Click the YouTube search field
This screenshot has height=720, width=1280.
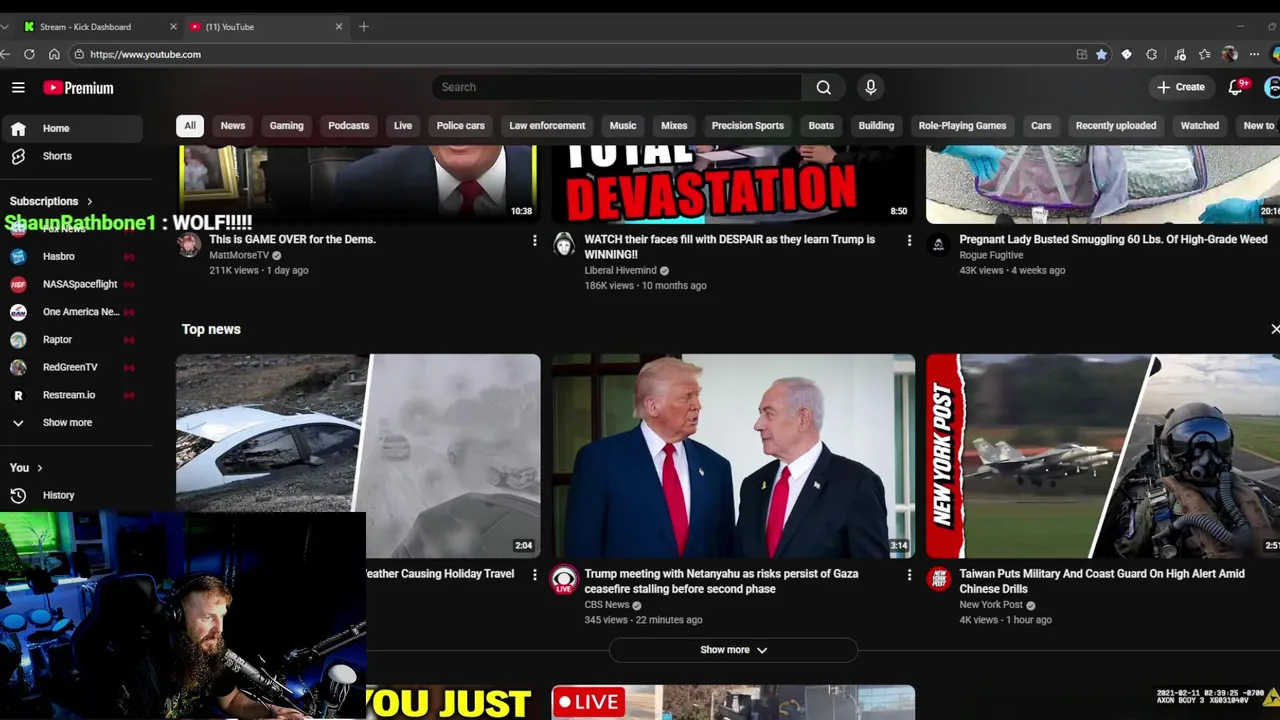pos(616,87)
